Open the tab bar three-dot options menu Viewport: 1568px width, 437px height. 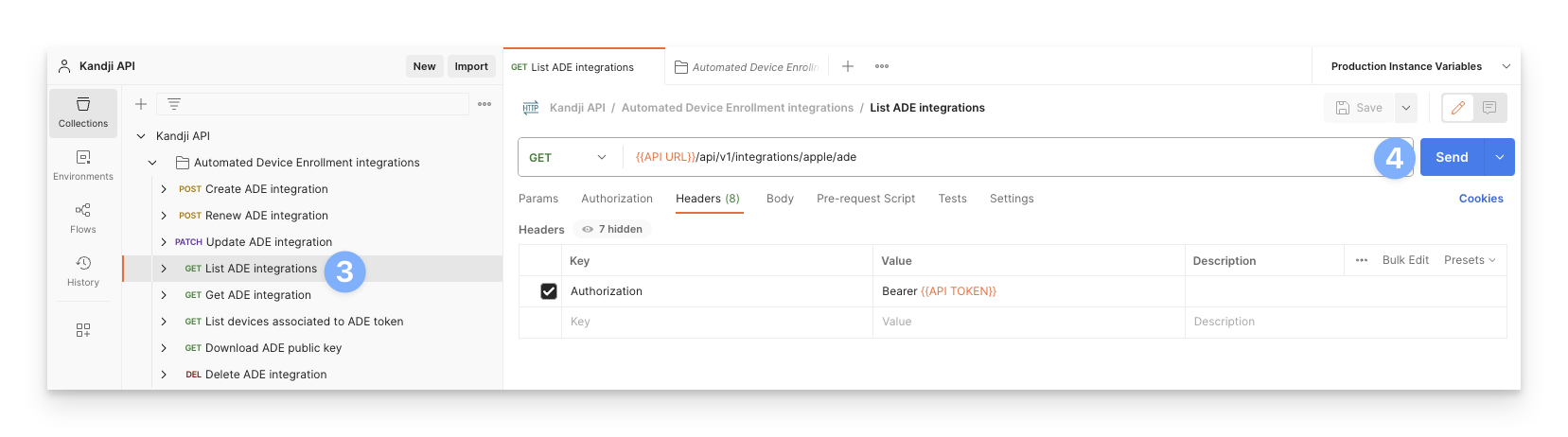pyautogui.click(x=882, y=66)
